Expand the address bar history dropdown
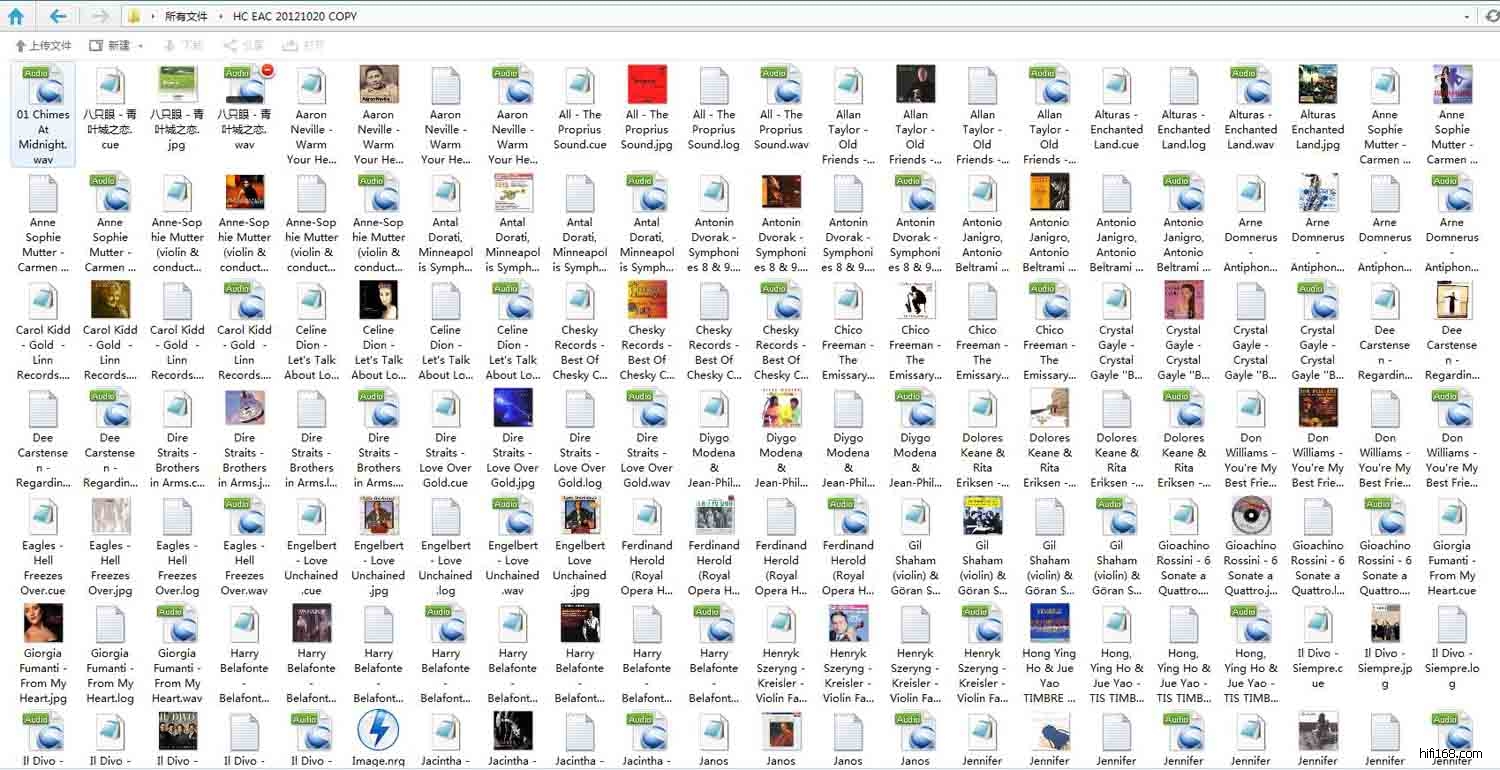This screenshot has width=1500, height=770. [x=1467, y=16]
